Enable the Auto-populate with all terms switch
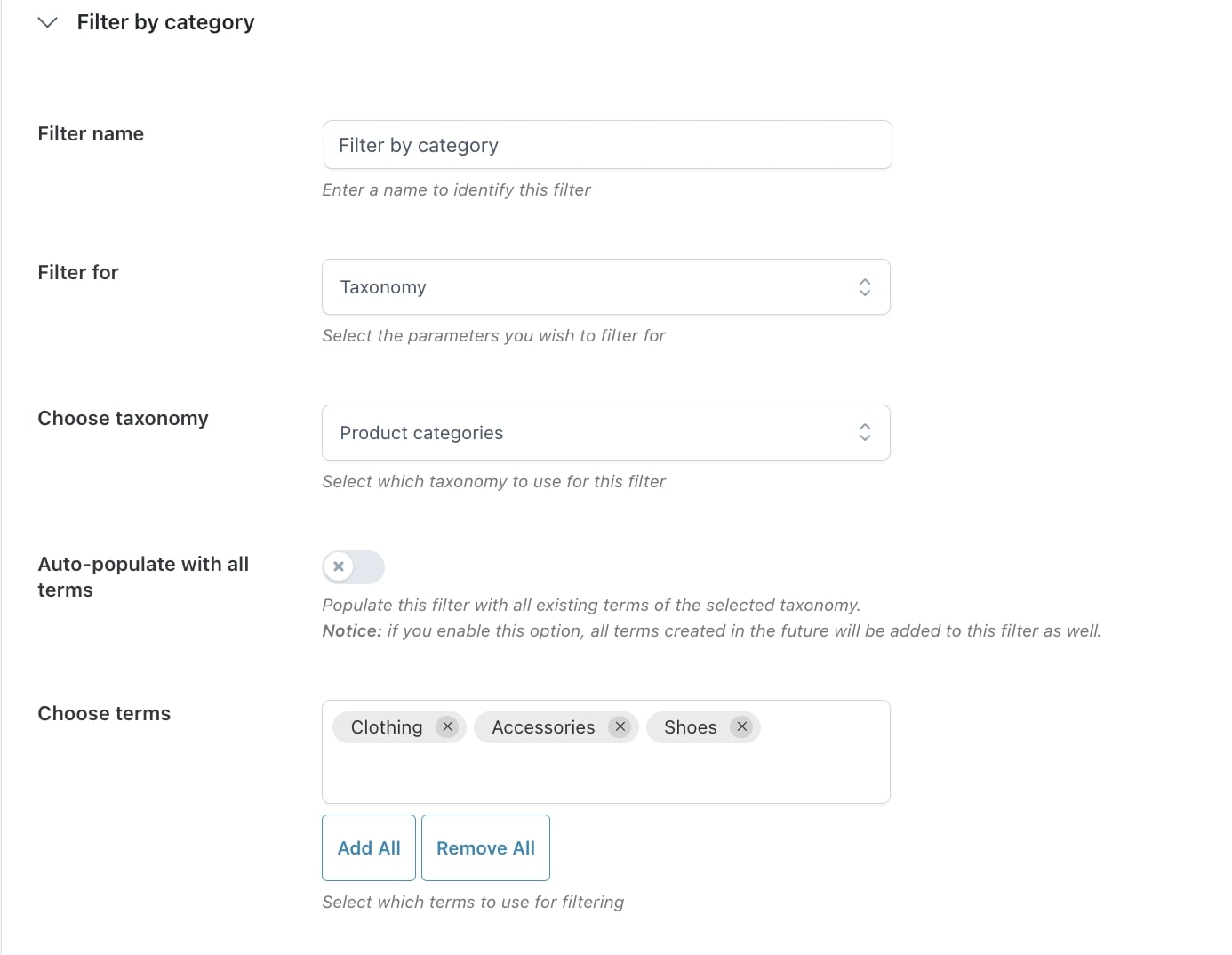Image resolution: width=1232 pixels, height=955 pixels. [x=353, y=566]
